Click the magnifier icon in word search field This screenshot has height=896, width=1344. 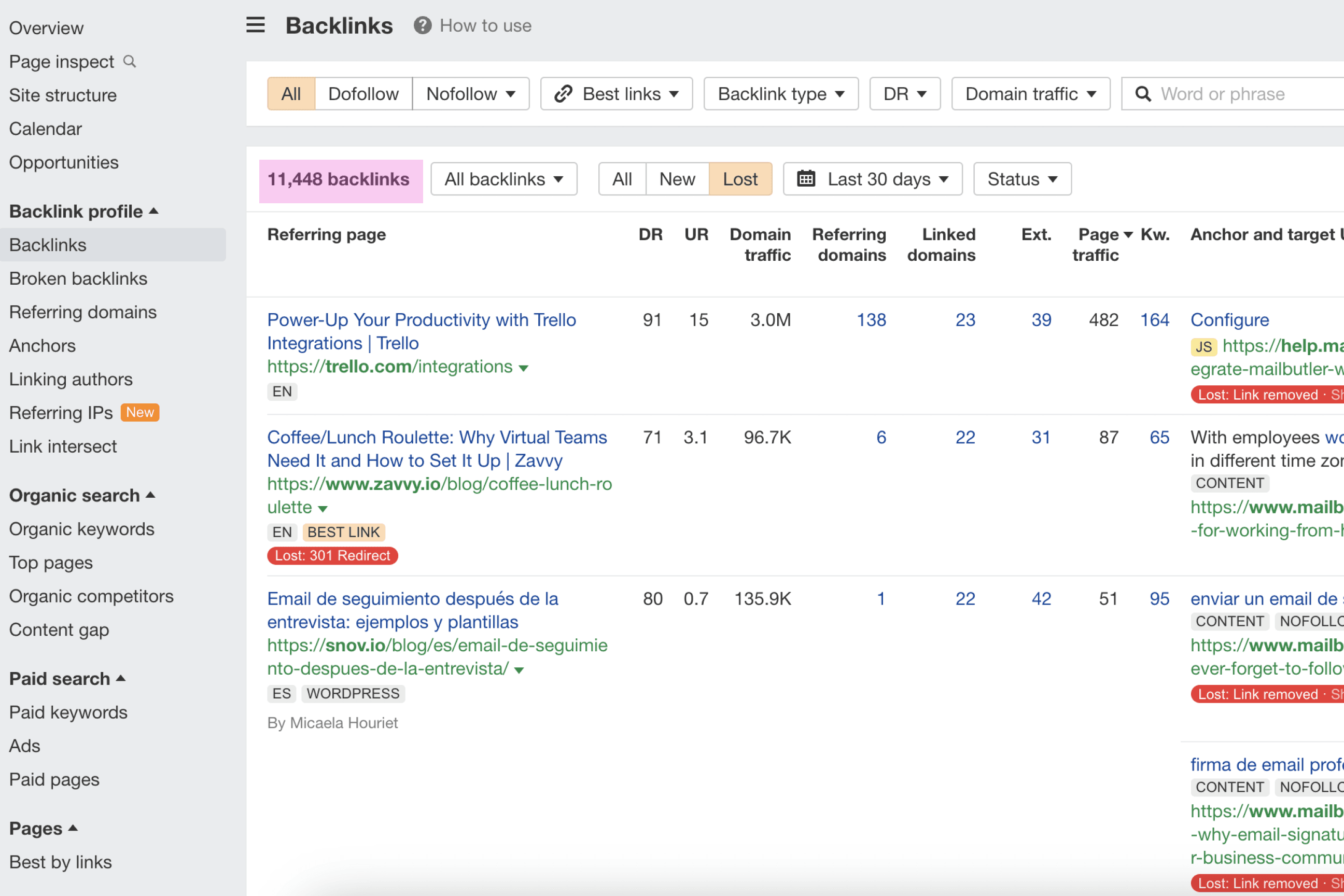coord(1143,94)
